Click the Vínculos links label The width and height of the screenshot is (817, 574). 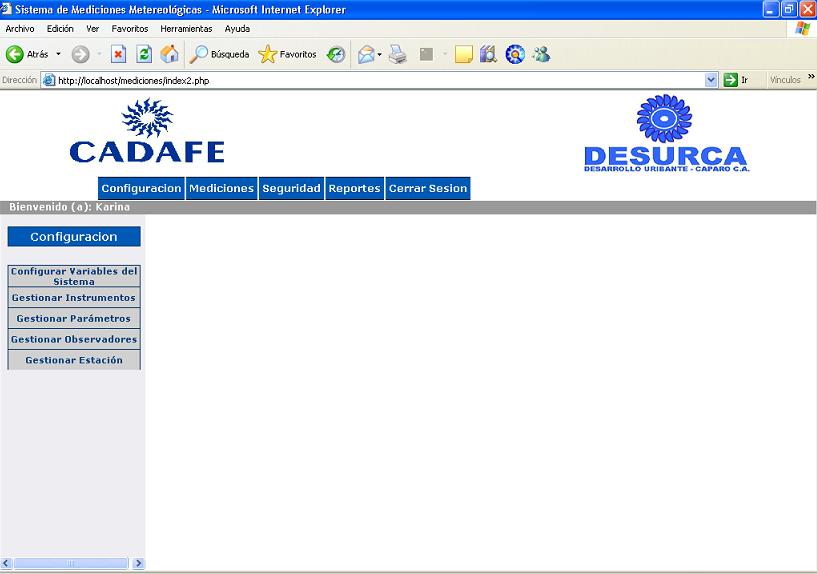tap(785, 80)
